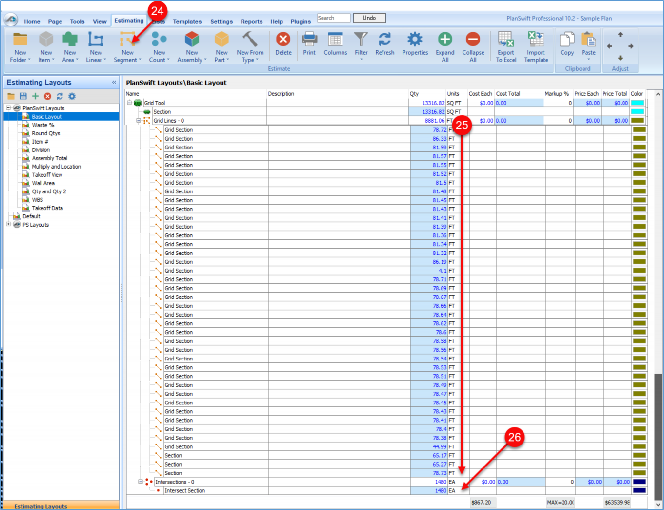Screen dimensions: 664x510
Task: Open the Settings ribbon tab
Action: 221,21
